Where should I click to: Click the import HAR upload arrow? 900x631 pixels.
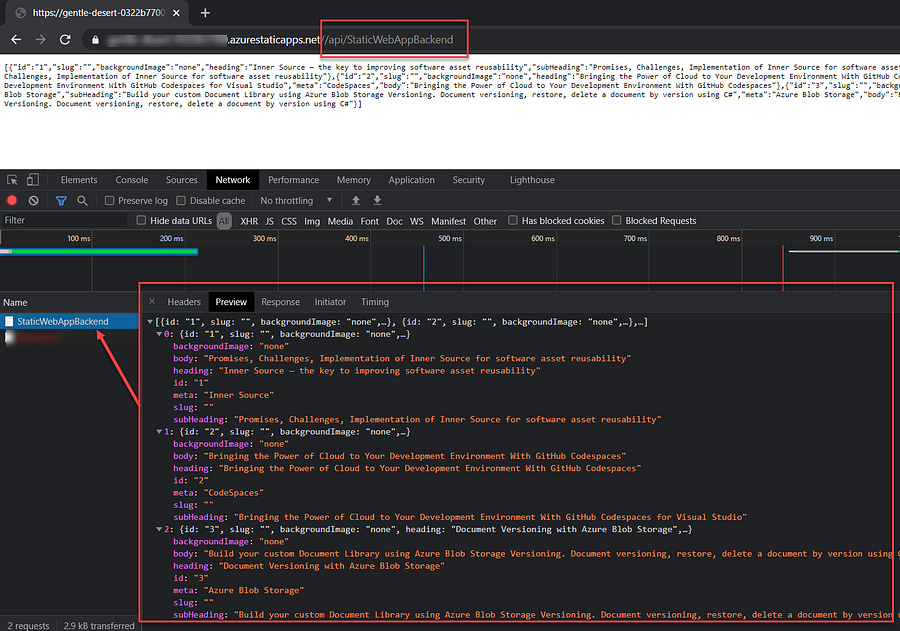pyautogui.click(x=355, y=201)
